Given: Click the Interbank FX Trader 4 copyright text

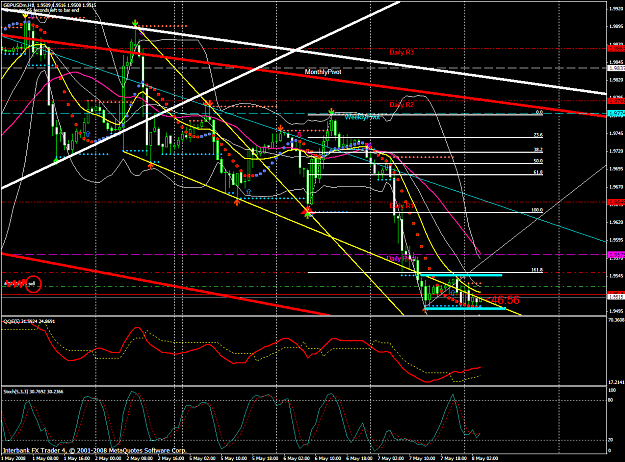Looking at the screenshot, I should (x=94, y=450).
